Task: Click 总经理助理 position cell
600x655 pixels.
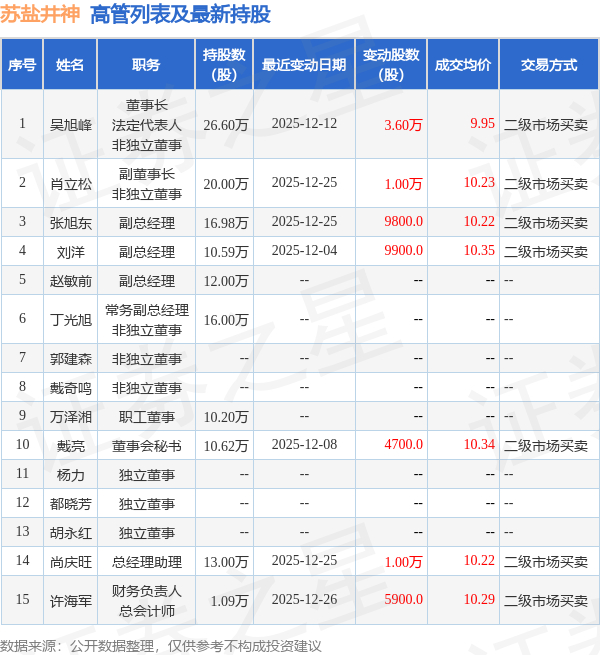Action: click(x=147, y=562)
